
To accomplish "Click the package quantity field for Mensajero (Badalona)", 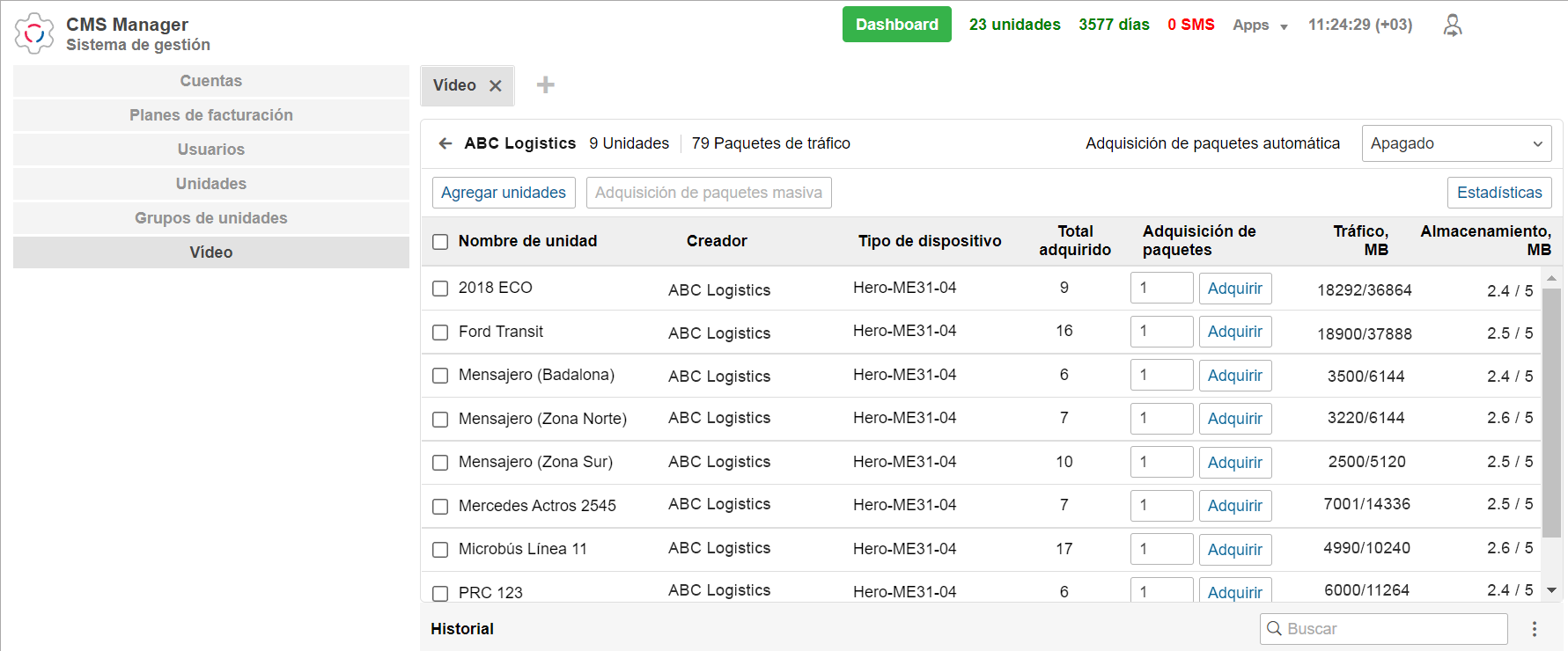I will point(1160,376).
